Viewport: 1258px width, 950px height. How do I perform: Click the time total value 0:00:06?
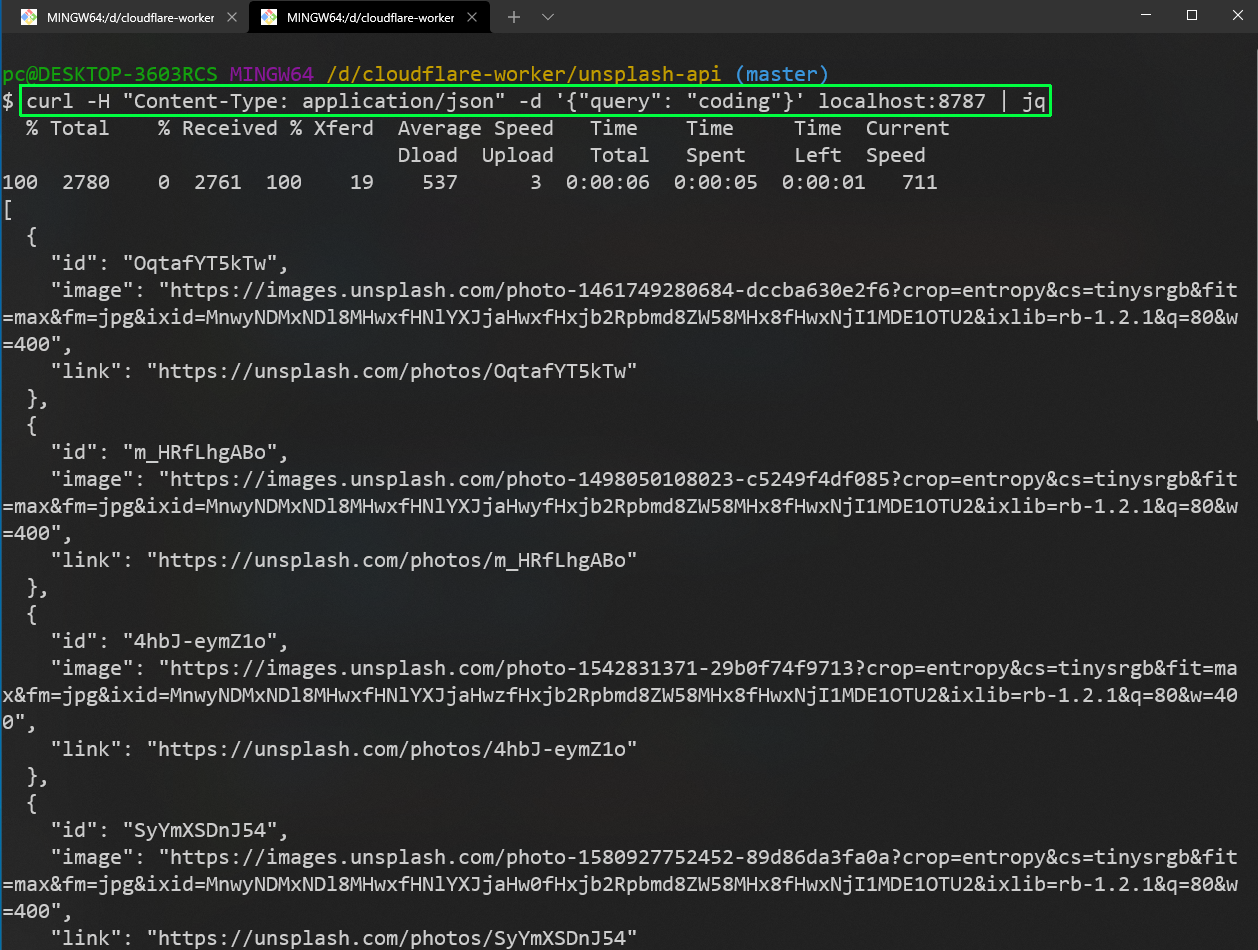click(607, 183)
